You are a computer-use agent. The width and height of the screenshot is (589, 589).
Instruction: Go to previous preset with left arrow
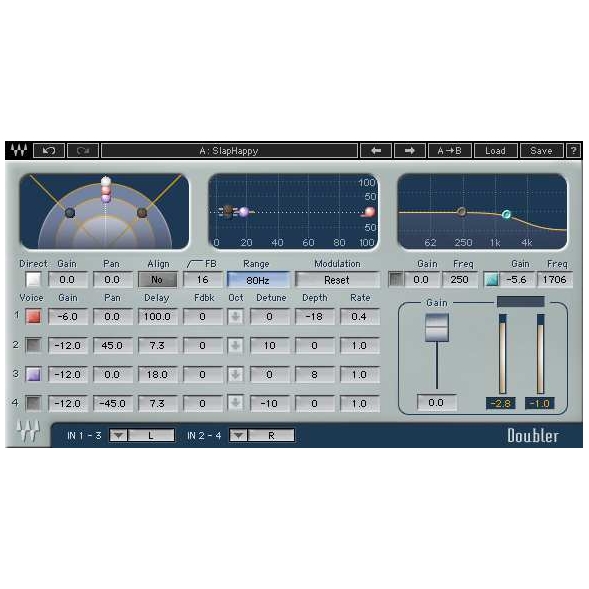[376, 151]
